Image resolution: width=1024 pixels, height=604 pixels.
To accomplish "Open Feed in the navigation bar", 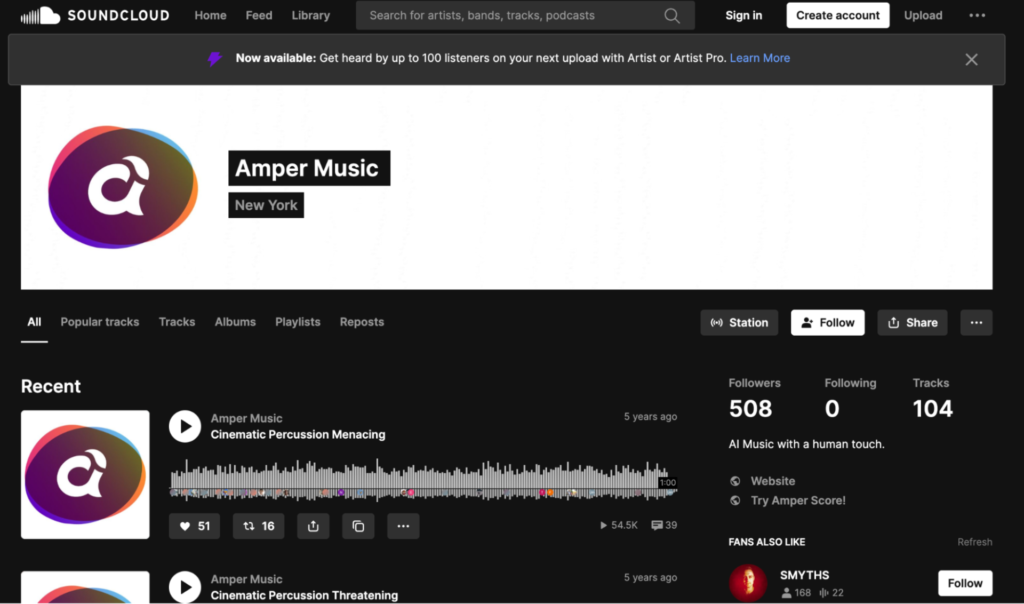I will coord(259,15).
